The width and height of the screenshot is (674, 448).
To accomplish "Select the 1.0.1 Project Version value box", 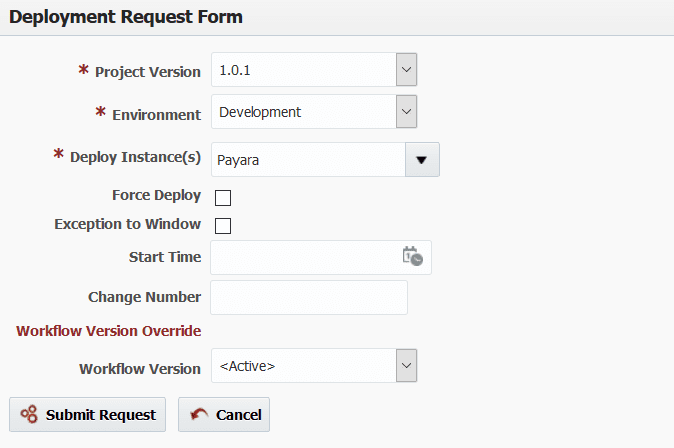I will (x=304, y=70).
